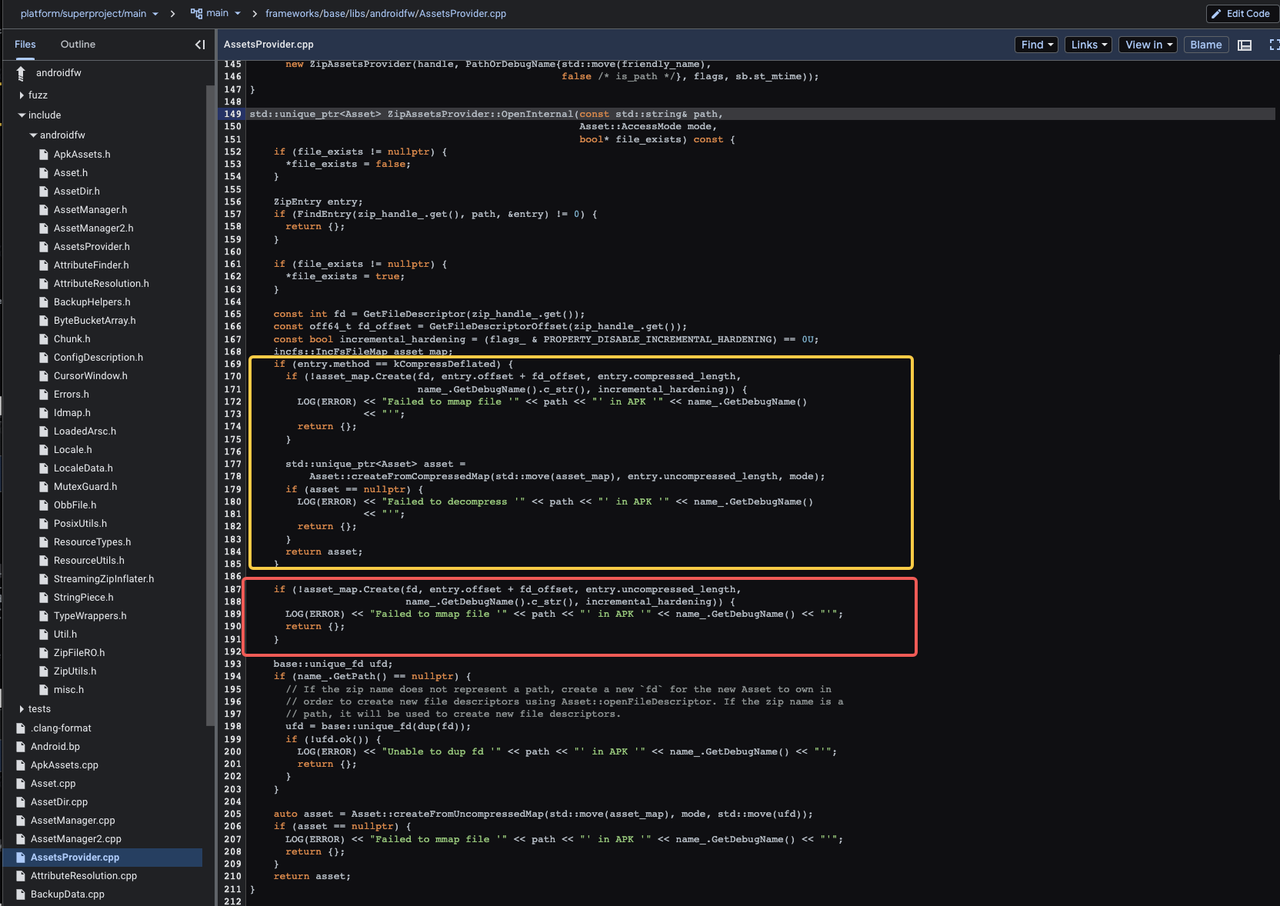The image size is (1280, 906).
Task: Open ZipFileRO.h file
Action: click(x=79, y=653)
